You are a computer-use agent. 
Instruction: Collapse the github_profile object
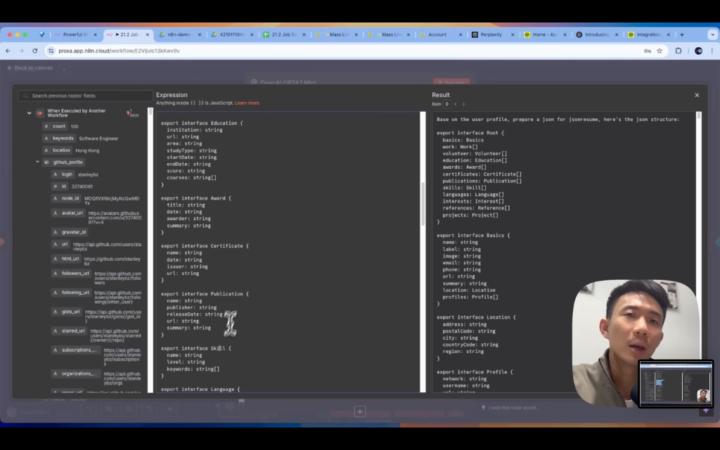point(38,162)
